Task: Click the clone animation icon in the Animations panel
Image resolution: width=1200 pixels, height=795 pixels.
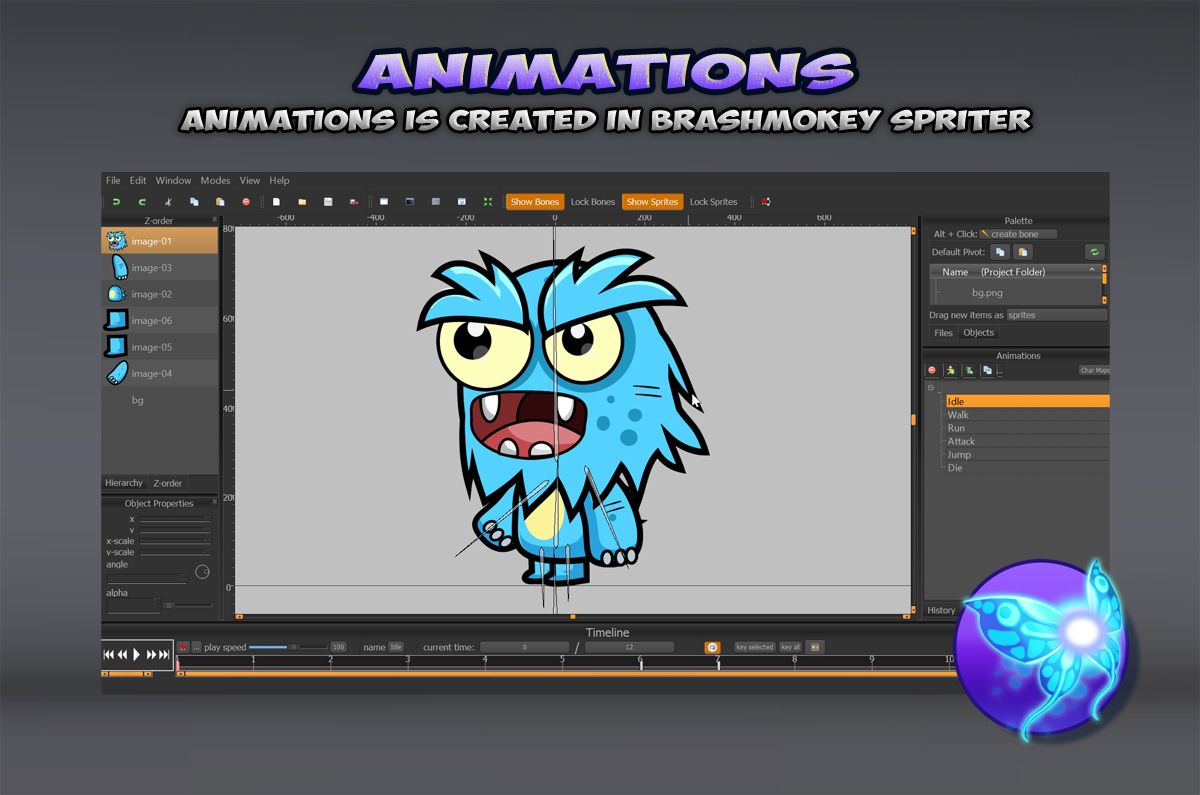Action: (987, 370)
